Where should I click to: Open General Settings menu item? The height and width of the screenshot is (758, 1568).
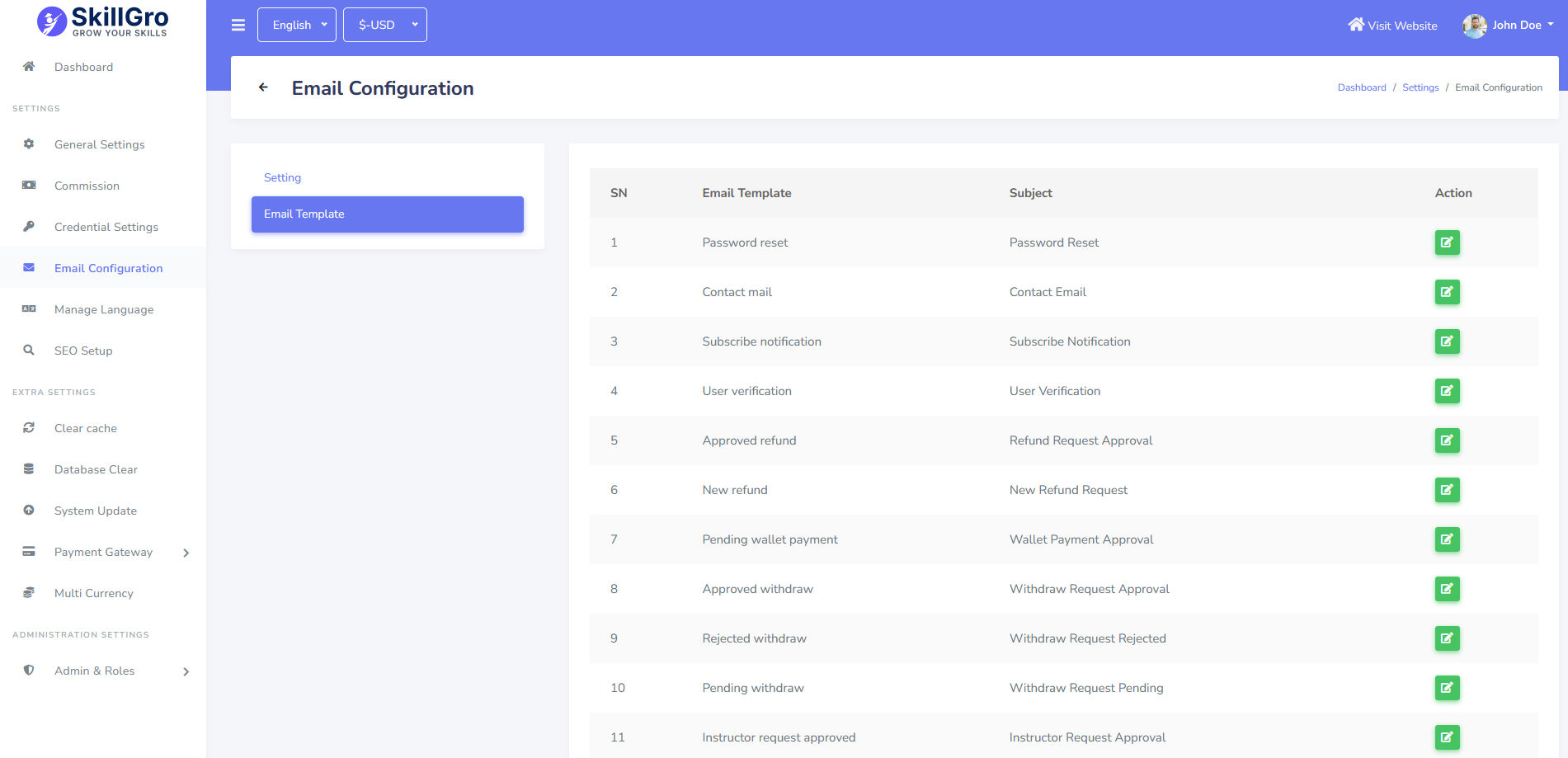(99, 144)
